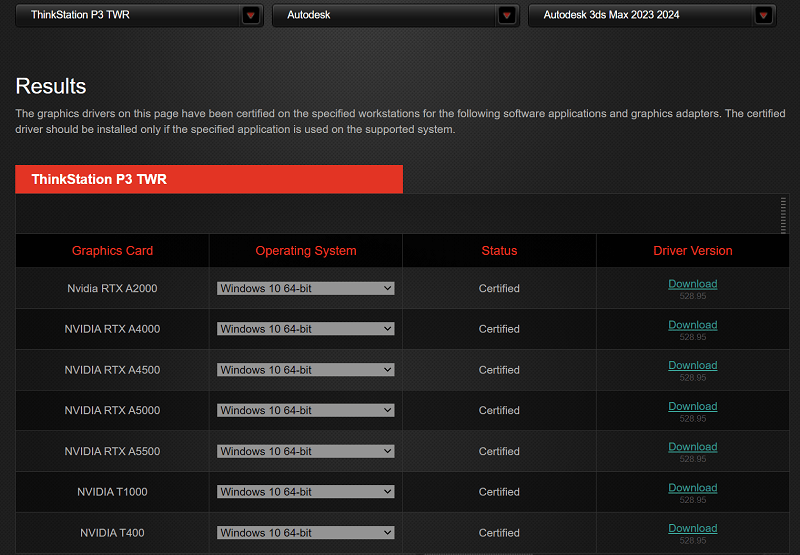800x555 pixels.
Task: Download driver for NVIDIA RTX A4000
Action: (x=692, y=325)
